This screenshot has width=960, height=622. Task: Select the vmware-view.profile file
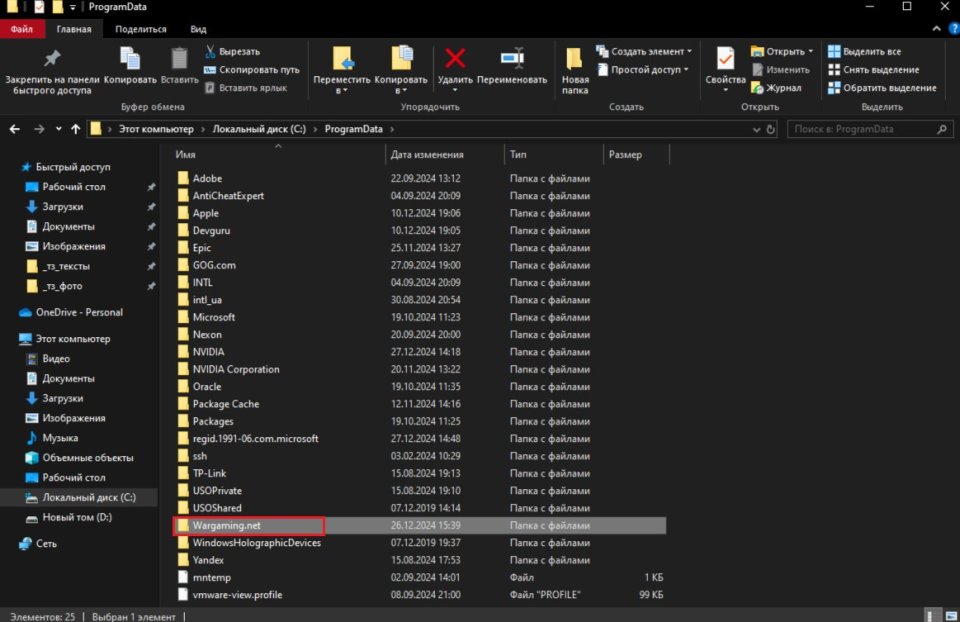(x=237, y=595)
